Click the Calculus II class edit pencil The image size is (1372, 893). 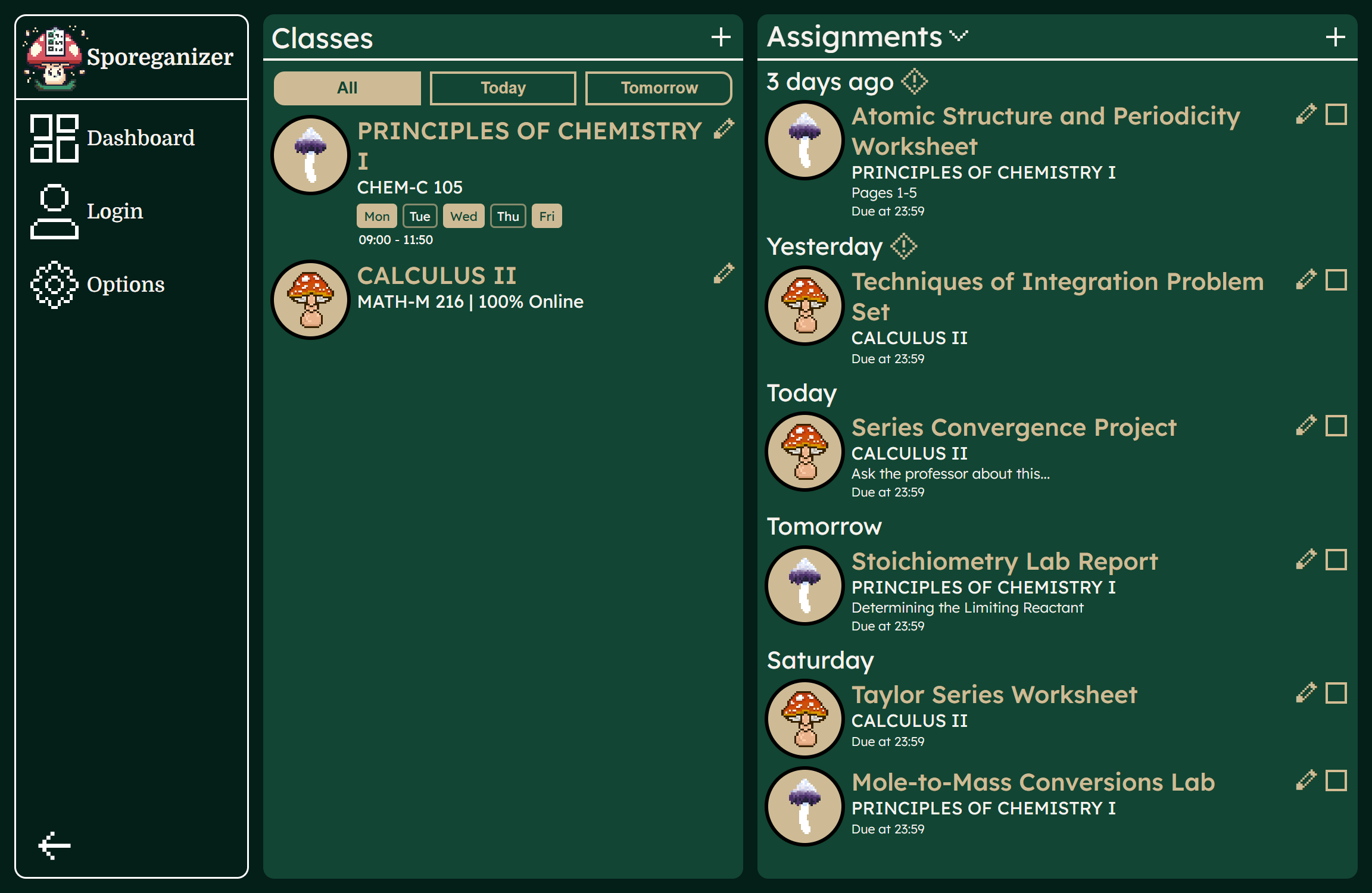click(x=724, y=274)
